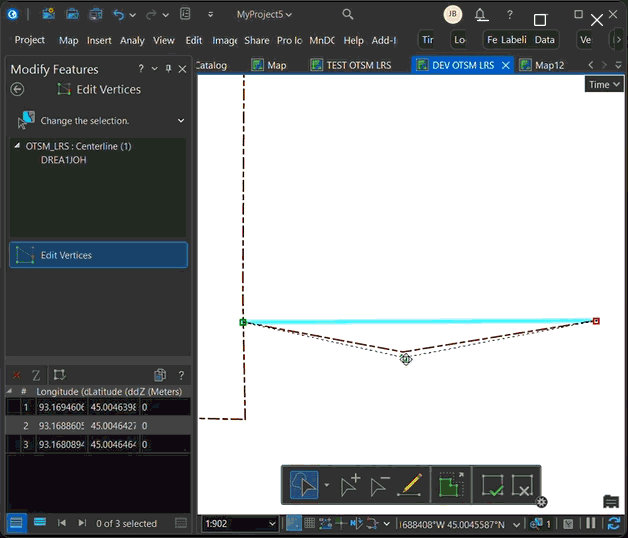Click the Undo arrow icon
Screen dimensions: 628x538
[x=119, y=15]
